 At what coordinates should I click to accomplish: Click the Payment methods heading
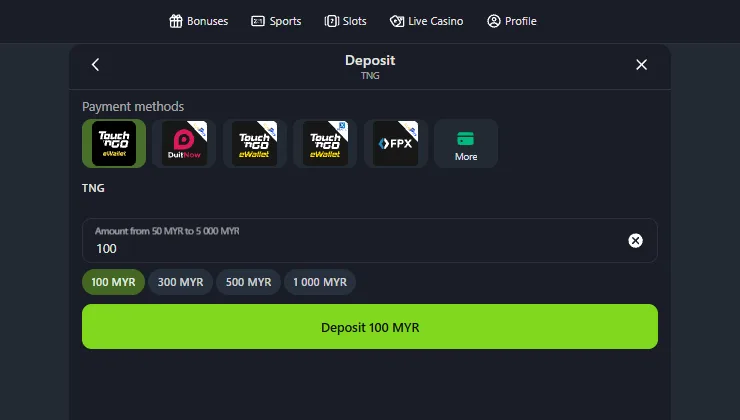coord(133,107)
